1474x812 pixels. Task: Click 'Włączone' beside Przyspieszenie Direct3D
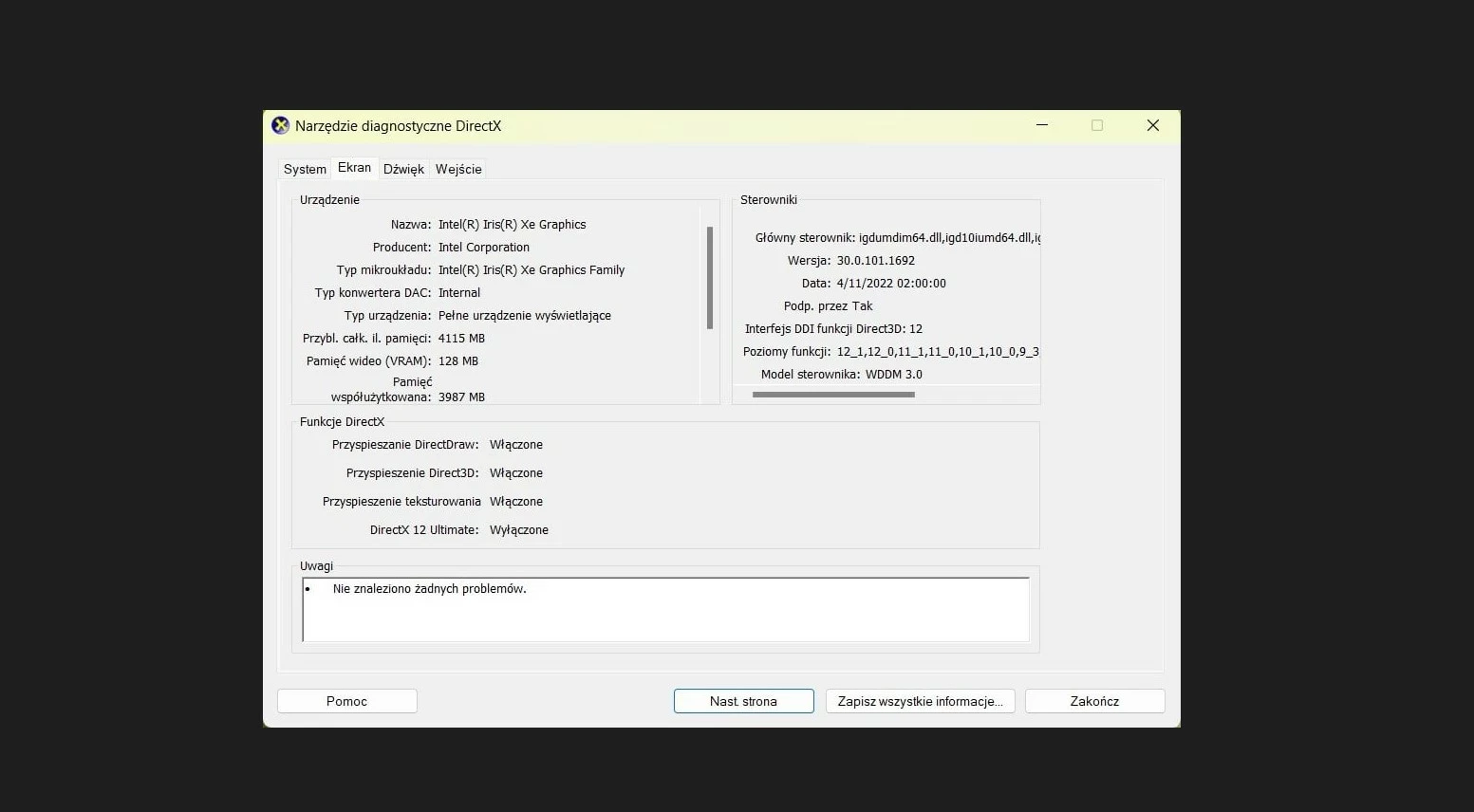516,473
